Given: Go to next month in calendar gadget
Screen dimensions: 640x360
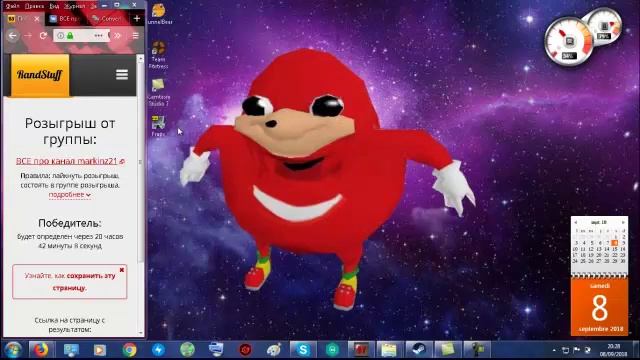Looking at the screenshot, I should pos(623,222).
